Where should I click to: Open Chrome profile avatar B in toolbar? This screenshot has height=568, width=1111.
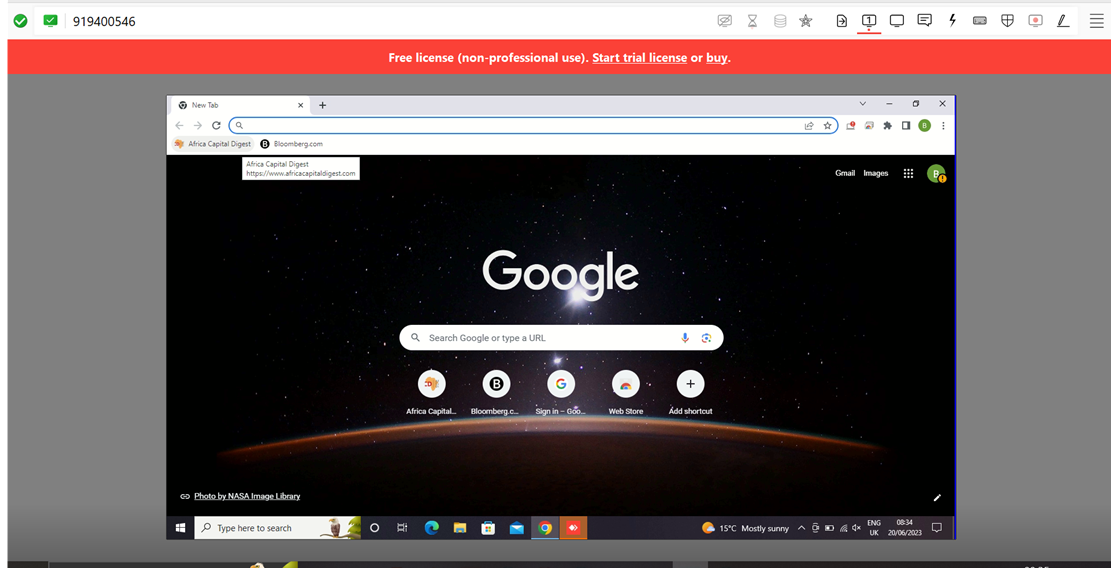[x=924, y=125]
